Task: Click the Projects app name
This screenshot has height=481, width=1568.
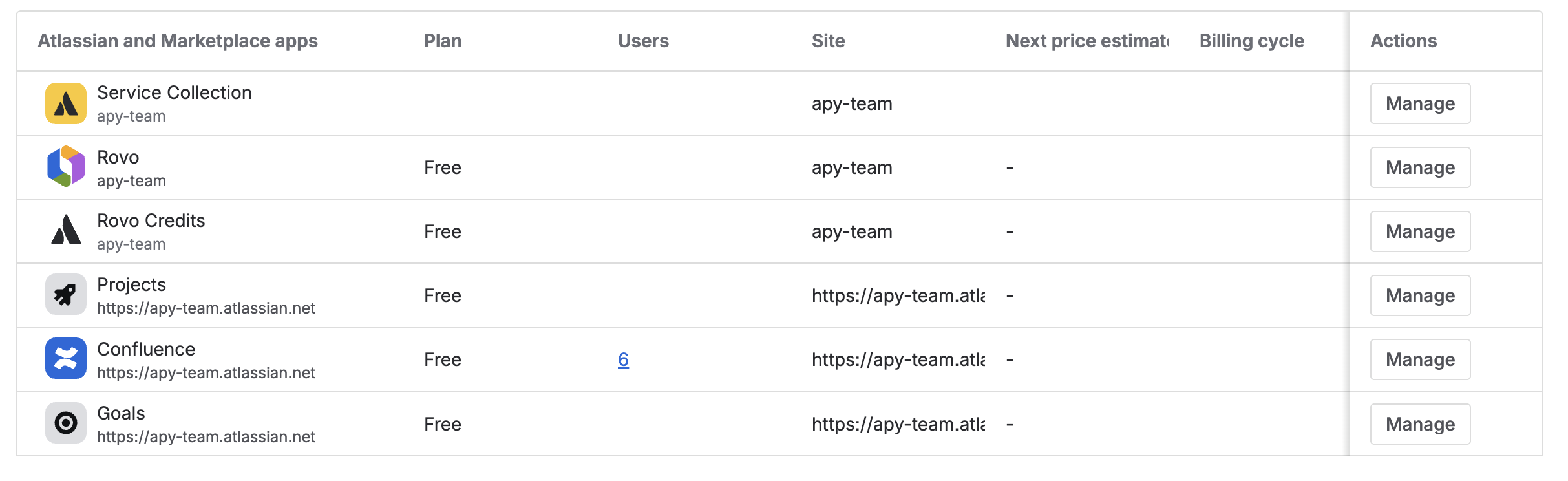Action: tap(131, 284)
